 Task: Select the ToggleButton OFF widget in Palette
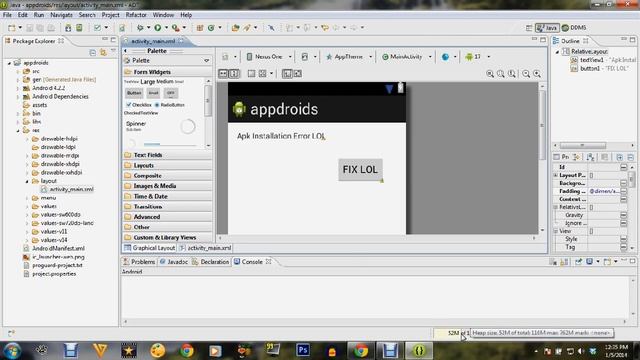pyautogui.click(x=171, y=93)
